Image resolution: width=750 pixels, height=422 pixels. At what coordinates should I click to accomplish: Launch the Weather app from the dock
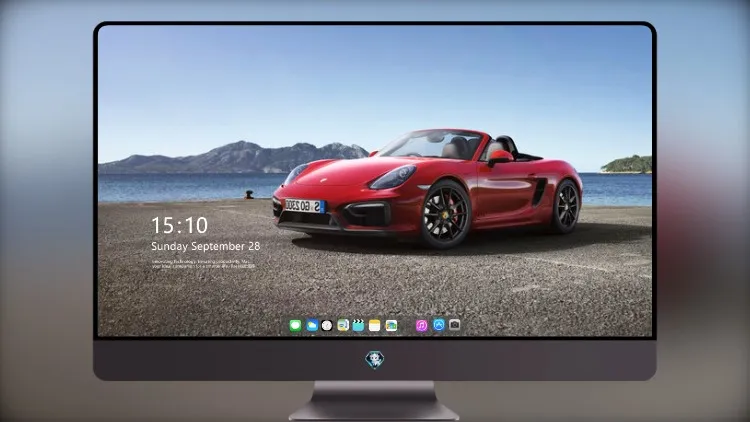312,326
